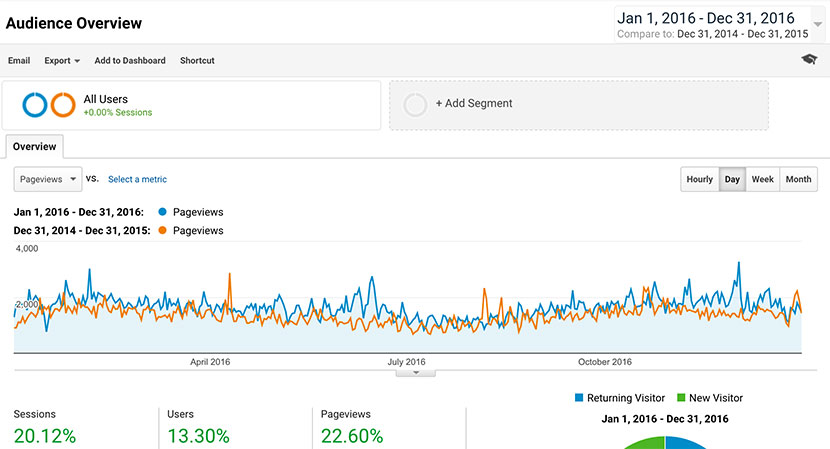The height and width of the screenshot is (449, 830).
Task: Expand the chart annotations drawer handle
Action: point(416,373)
